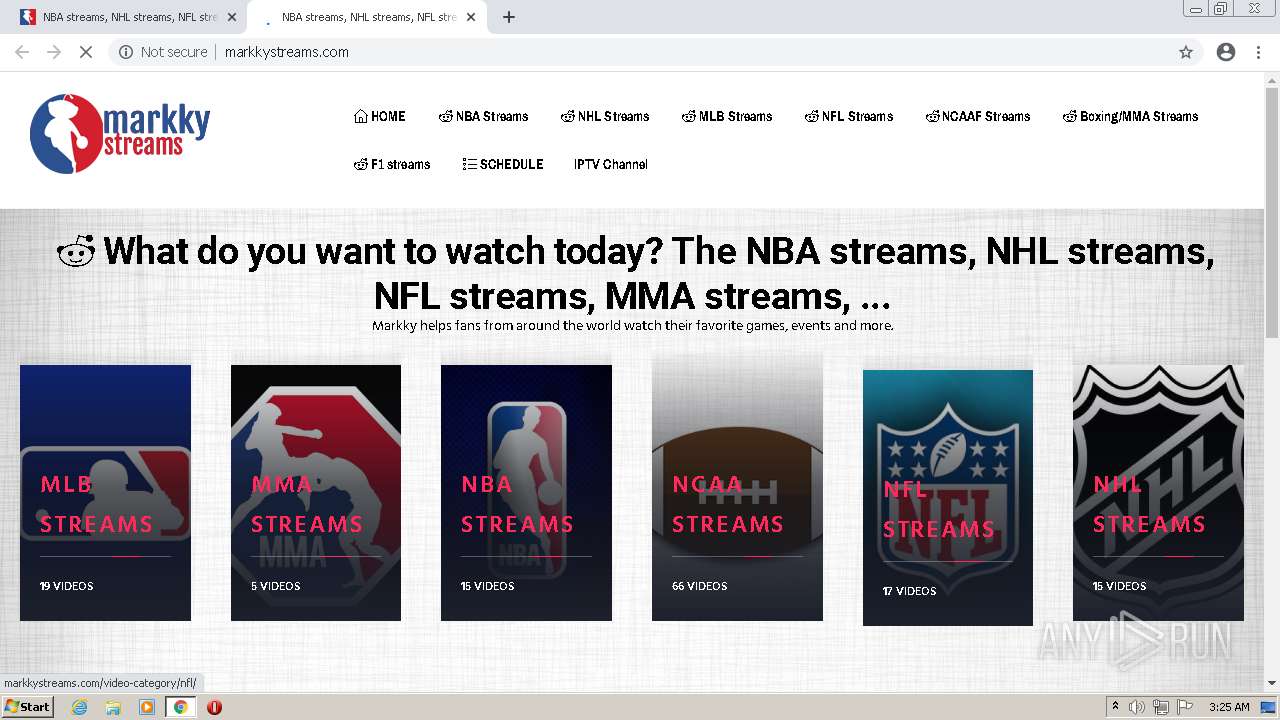
Task: Click the 3:25 AM system clock
Action: (1229, 707)
